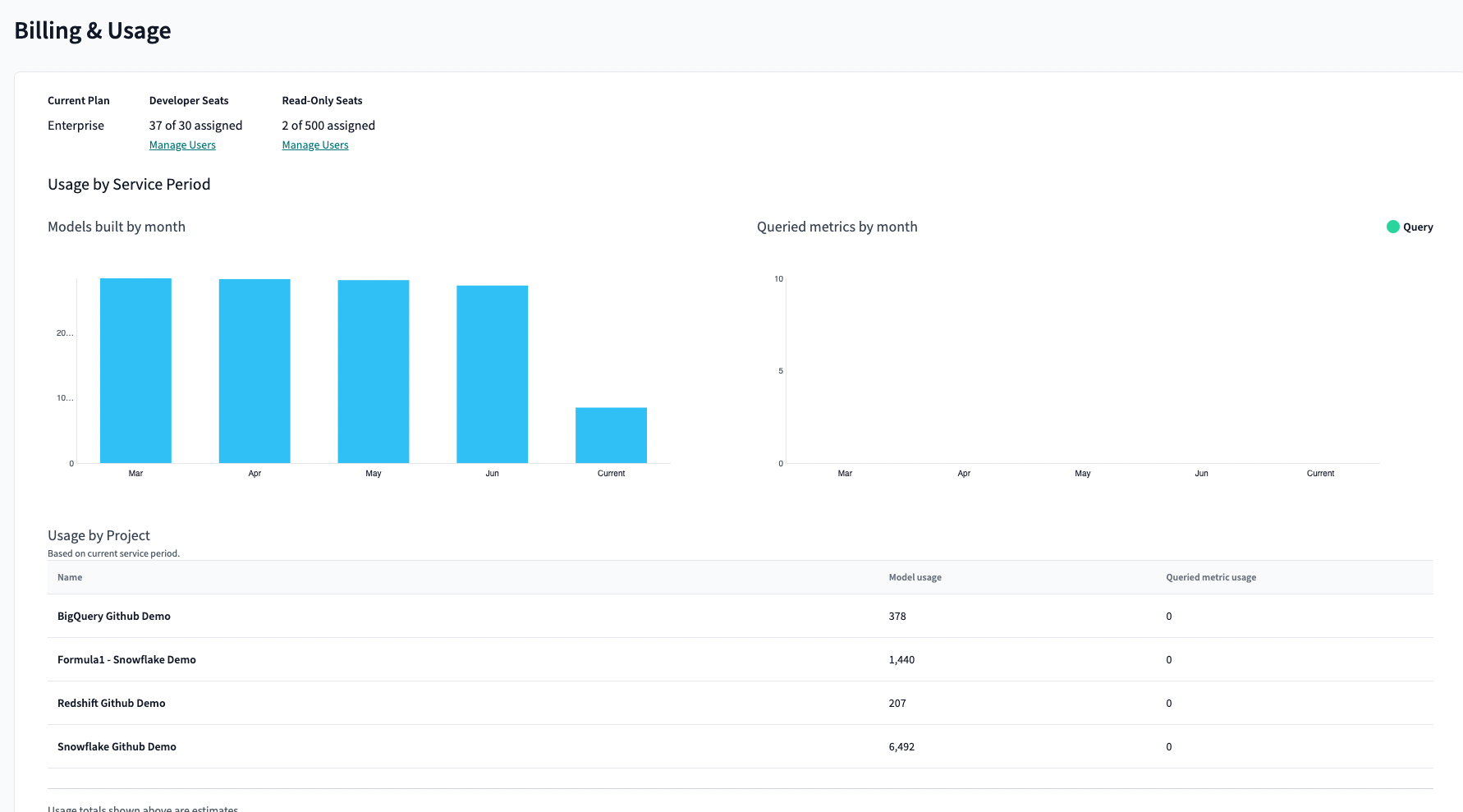Sort the table by Model usage
1463x812 pixels.
(x=914, y=577)
